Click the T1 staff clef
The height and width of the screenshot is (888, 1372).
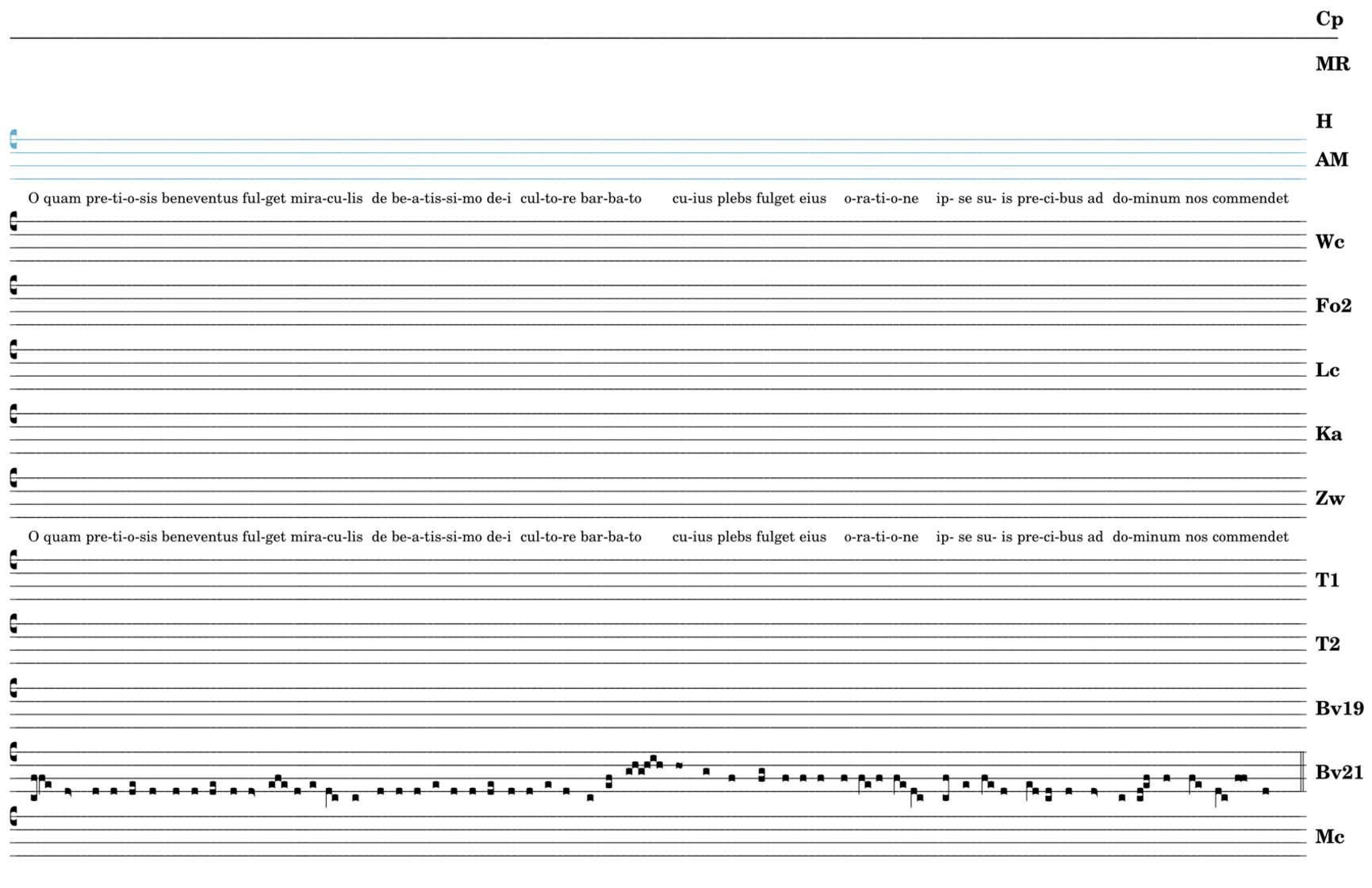(13, 560)
